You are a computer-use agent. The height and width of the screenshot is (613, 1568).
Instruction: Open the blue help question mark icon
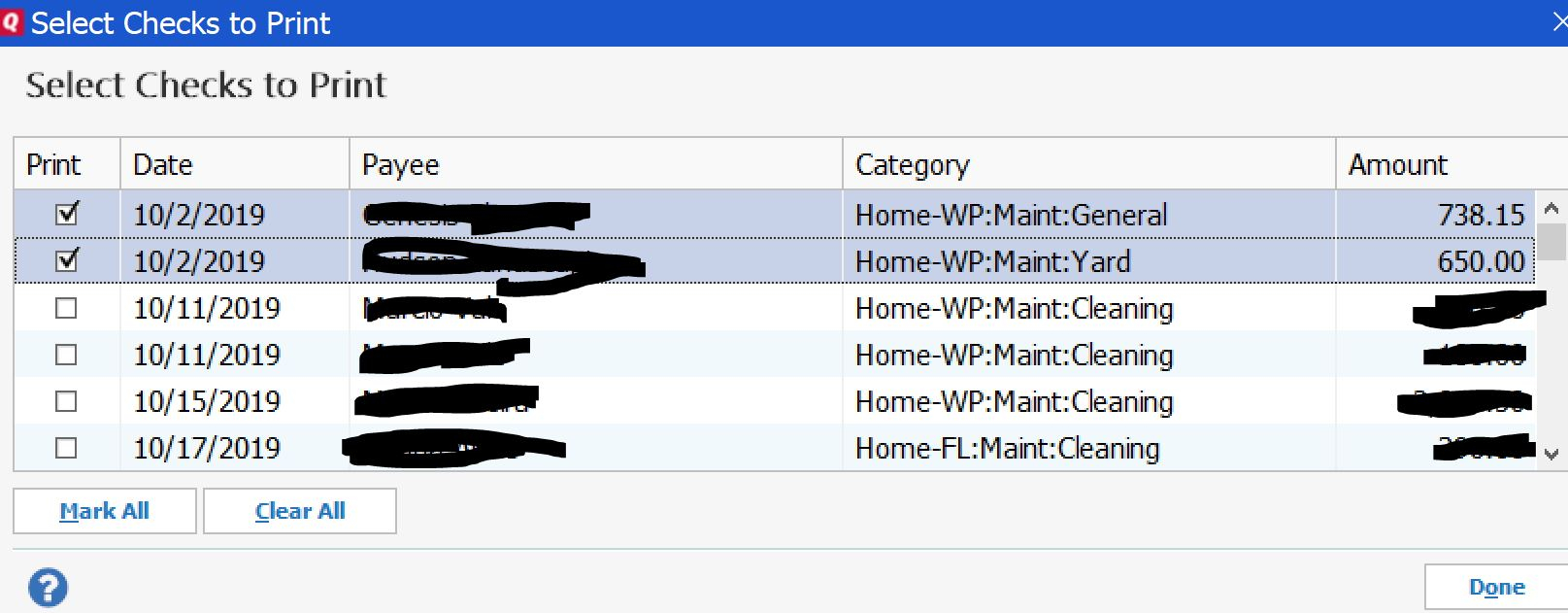point(48,588)
